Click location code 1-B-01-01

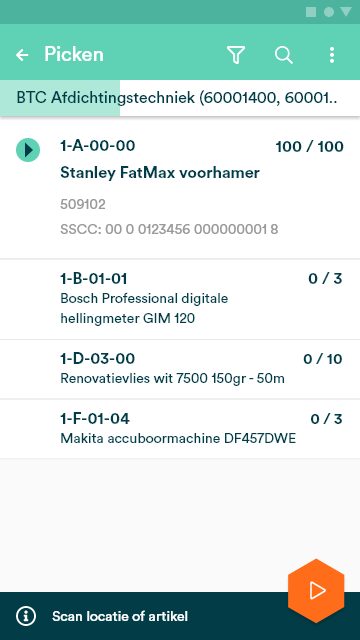[x=93, y=279]
